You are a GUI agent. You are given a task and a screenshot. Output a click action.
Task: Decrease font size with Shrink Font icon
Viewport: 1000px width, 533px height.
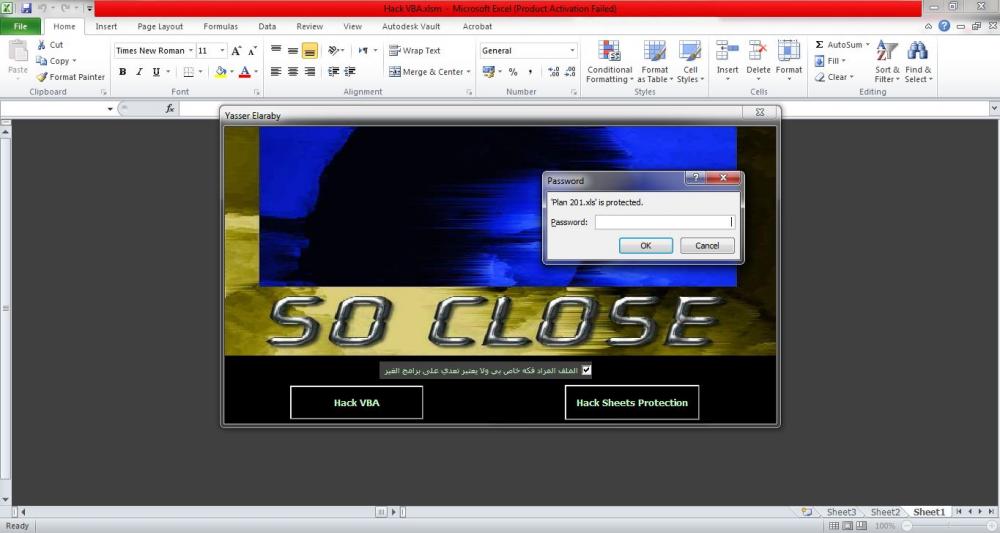click(253, 51)
